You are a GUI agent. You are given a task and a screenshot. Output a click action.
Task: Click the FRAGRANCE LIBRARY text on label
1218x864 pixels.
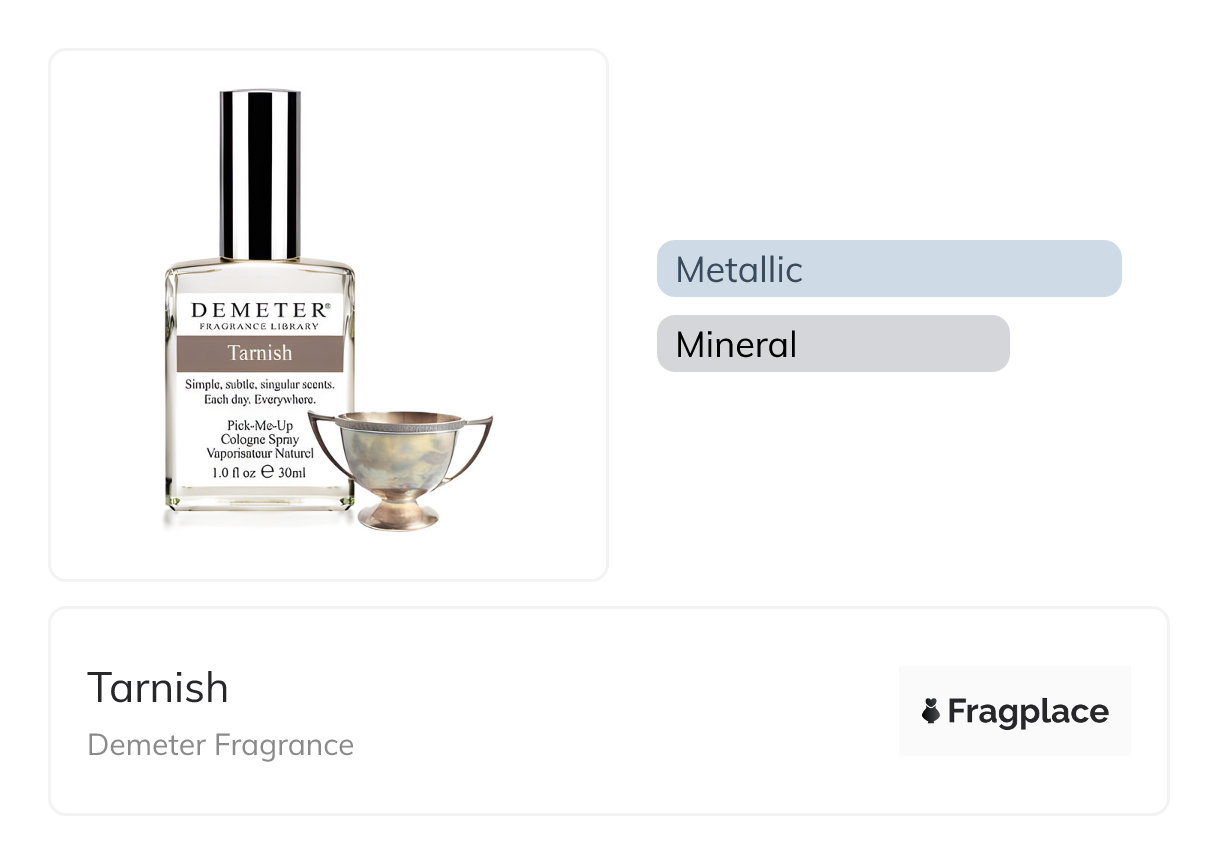tap(260, 327)
